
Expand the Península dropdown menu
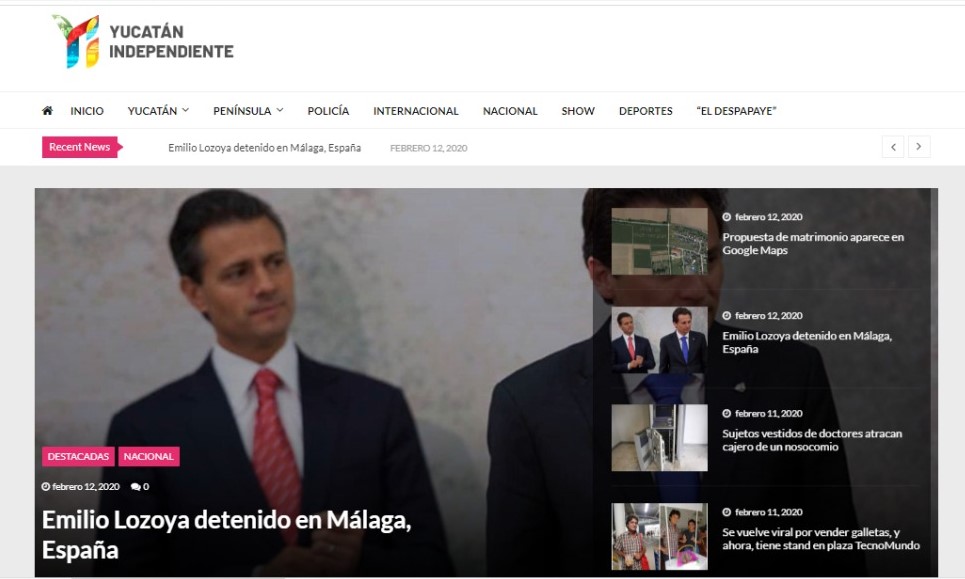pos(248,111)
